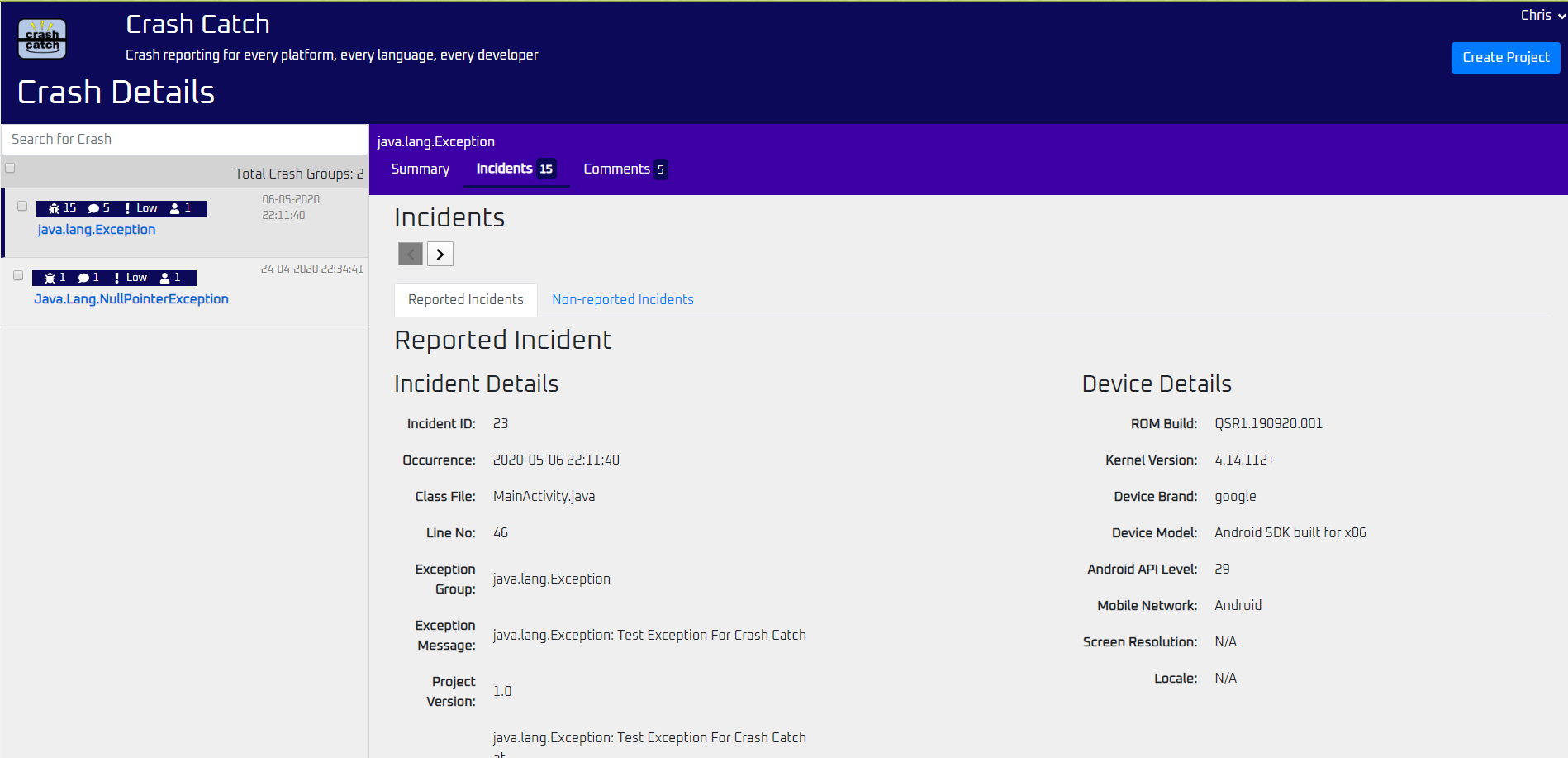The height and width of the screenshot is (758, 1568).
Task: Click the Incident ID value 23
Action: pyautogui.click(x=501, y=423)
